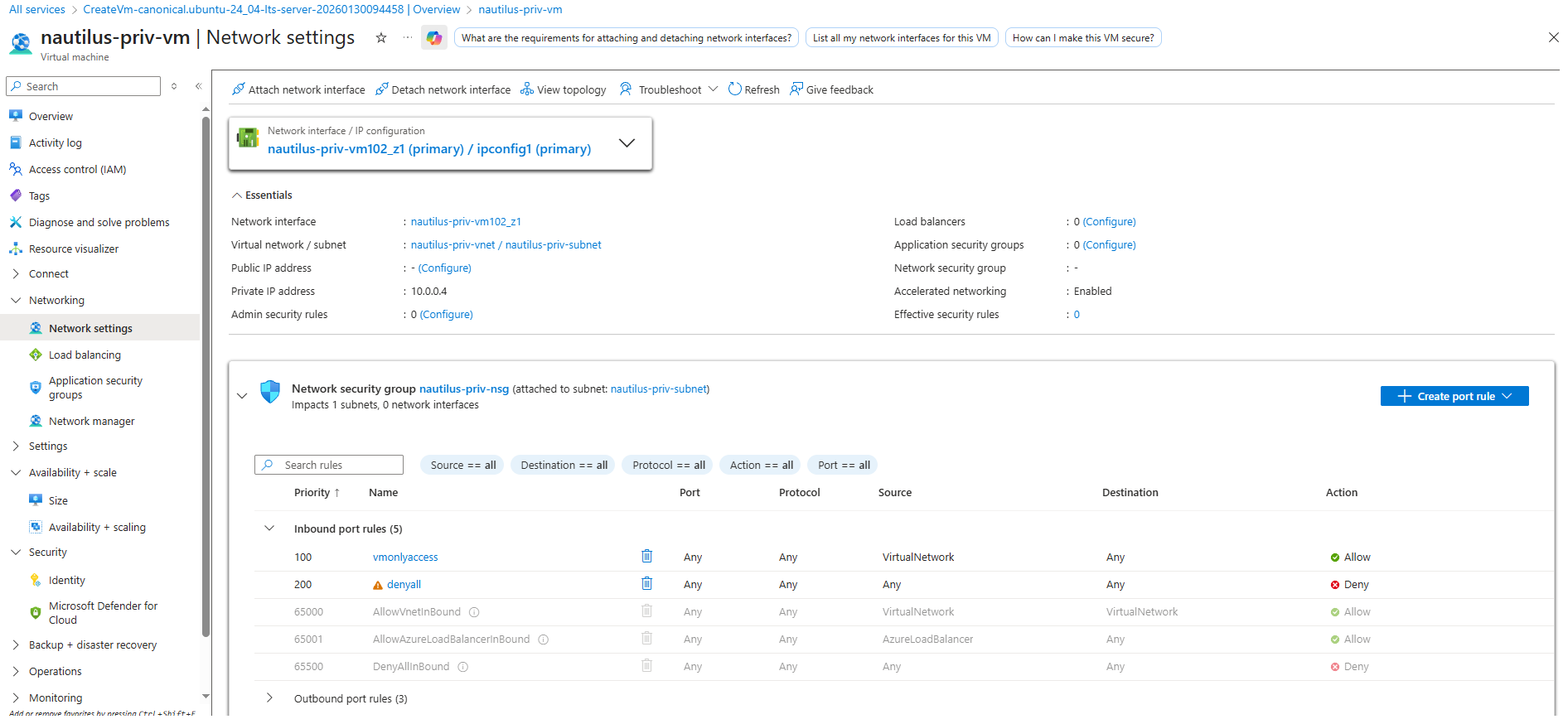Click the Access control (IAM) icon

16,169
